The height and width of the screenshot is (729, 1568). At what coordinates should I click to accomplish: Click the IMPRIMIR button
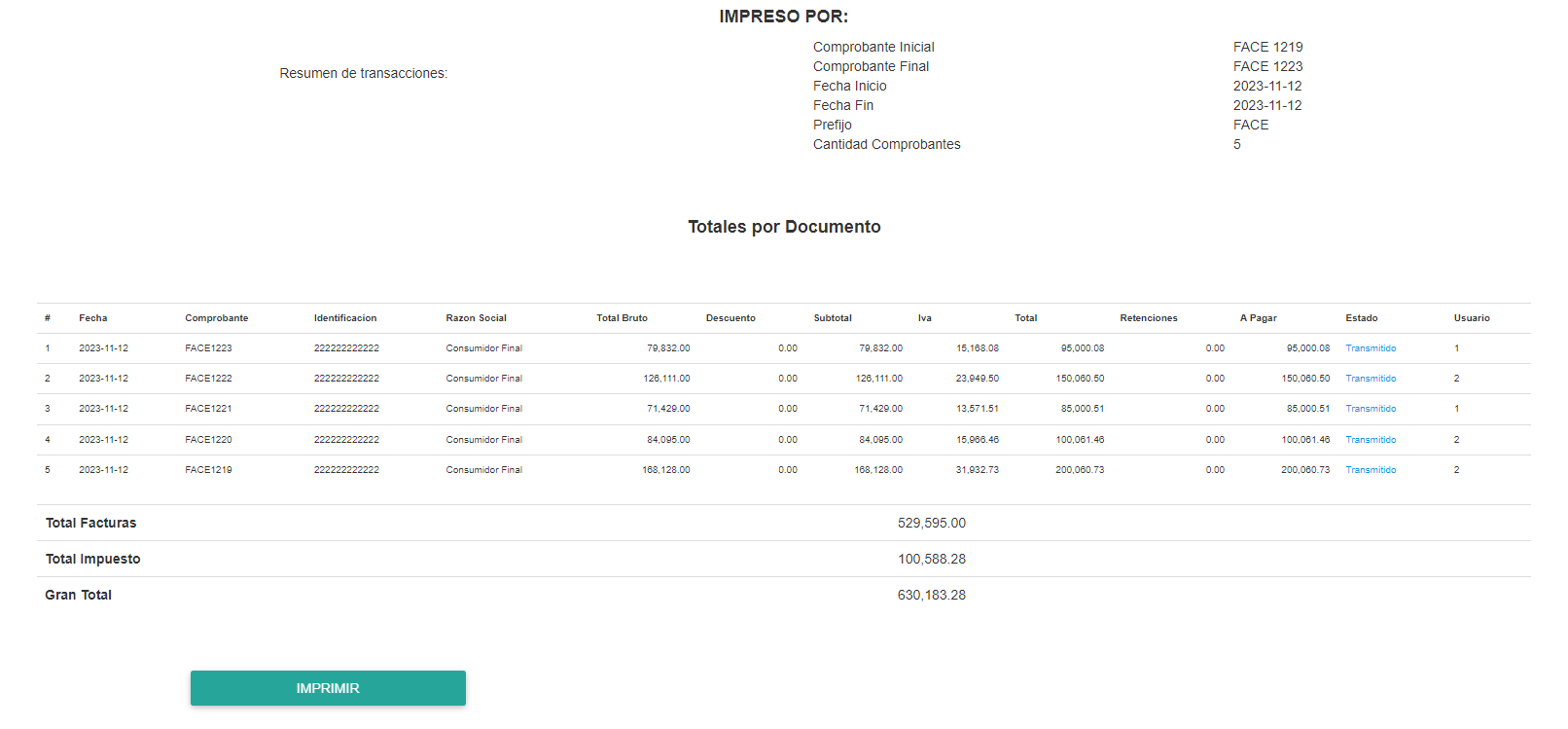click(x=328, y=688)
